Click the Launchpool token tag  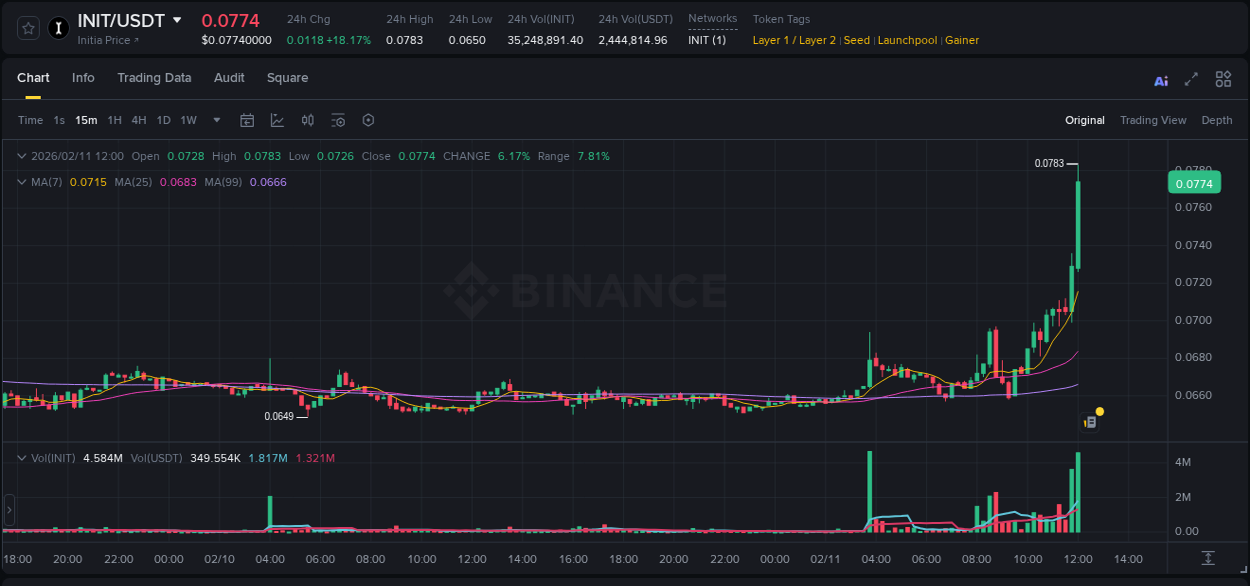pos(907,40)
